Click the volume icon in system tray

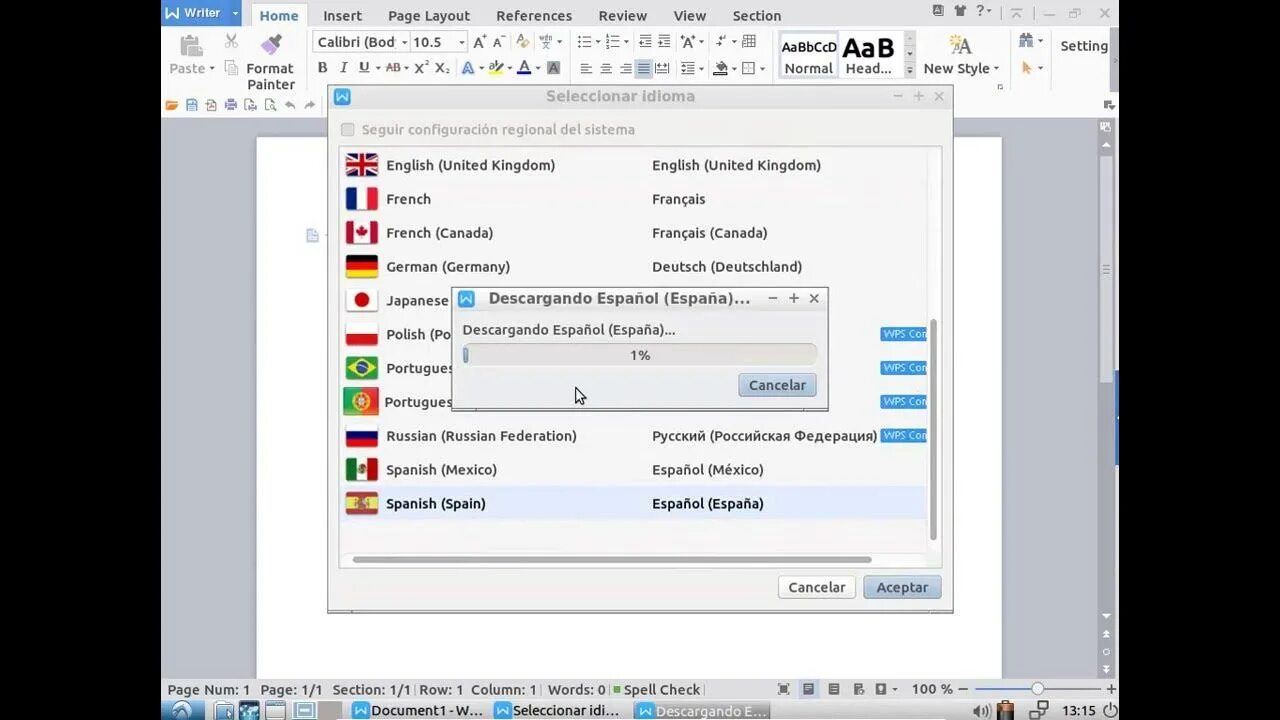[981, 711]
